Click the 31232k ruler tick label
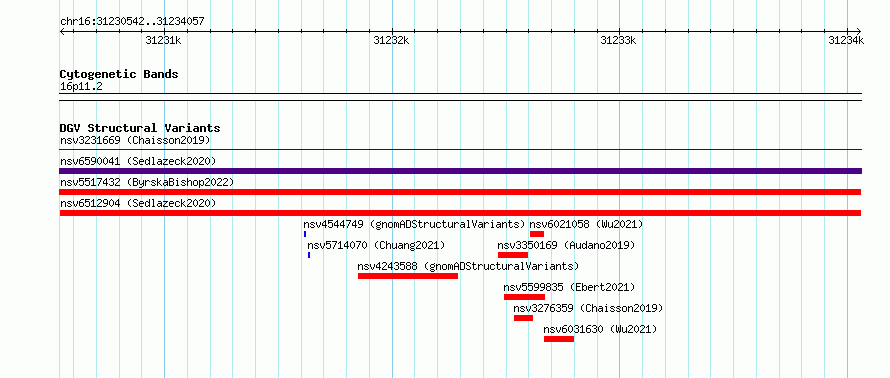Viewport: 890px width, 378px height. 391,40
